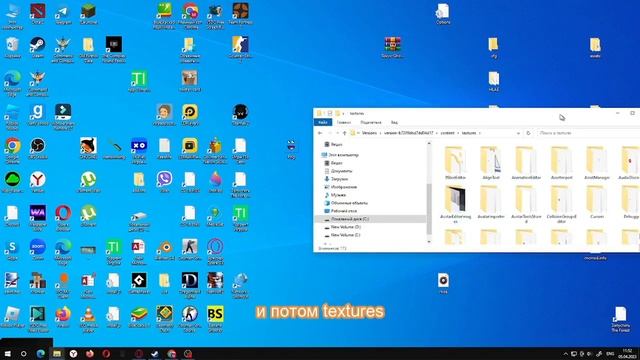Select the AvatarImporter folder

click(x=490, y=202)
